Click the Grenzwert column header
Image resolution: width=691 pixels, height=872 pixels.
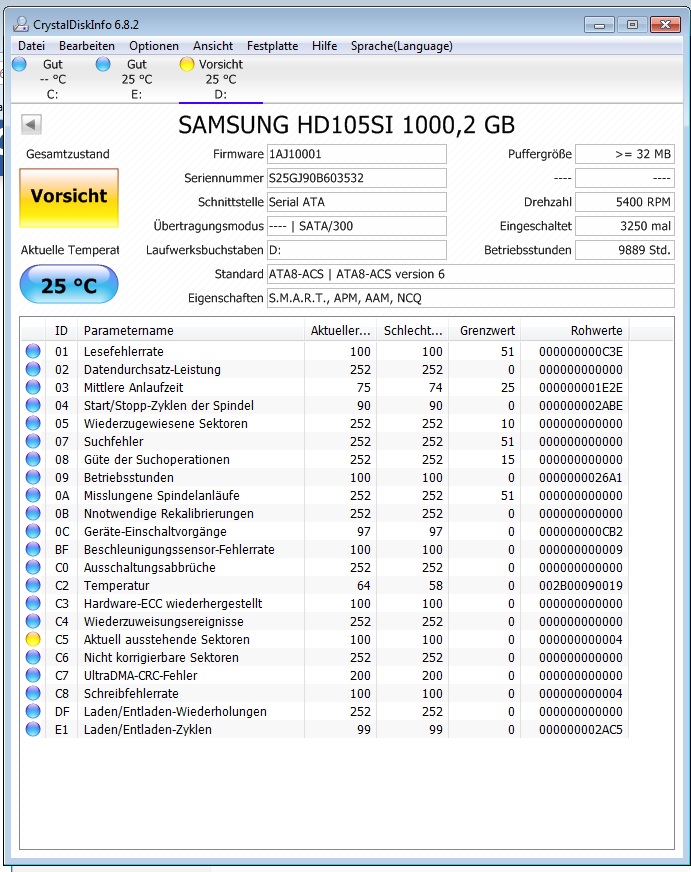point(485,330)
